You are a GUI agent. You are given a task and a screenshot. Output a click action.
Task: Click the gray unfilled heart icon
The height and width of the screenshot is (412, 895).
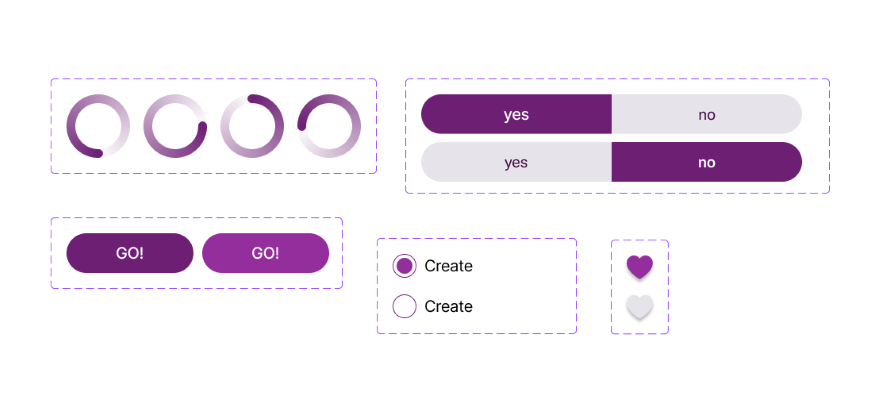(x=639, y=306)
